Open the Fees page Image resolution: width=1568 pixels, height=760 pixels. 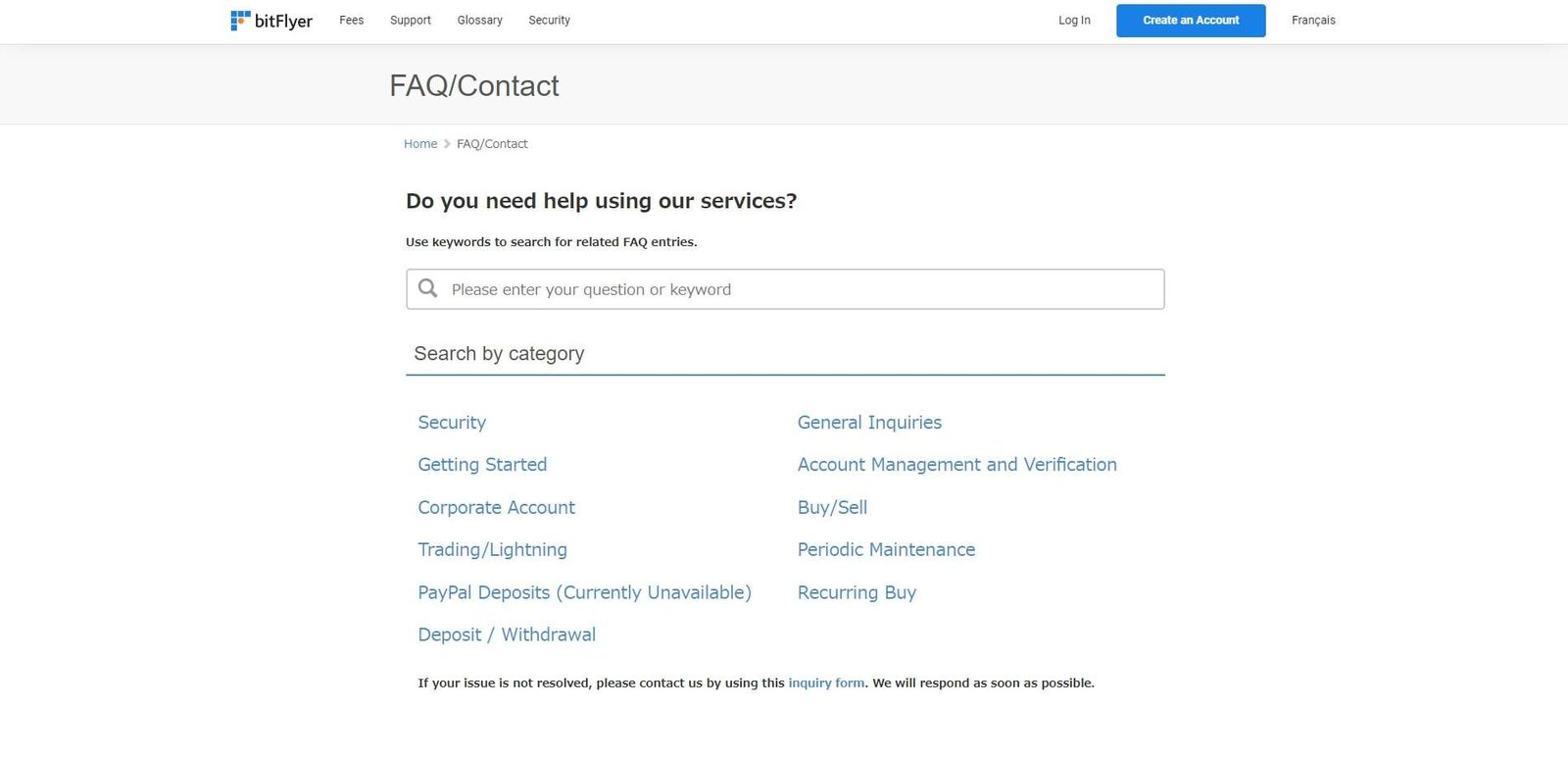click(351, 21)
